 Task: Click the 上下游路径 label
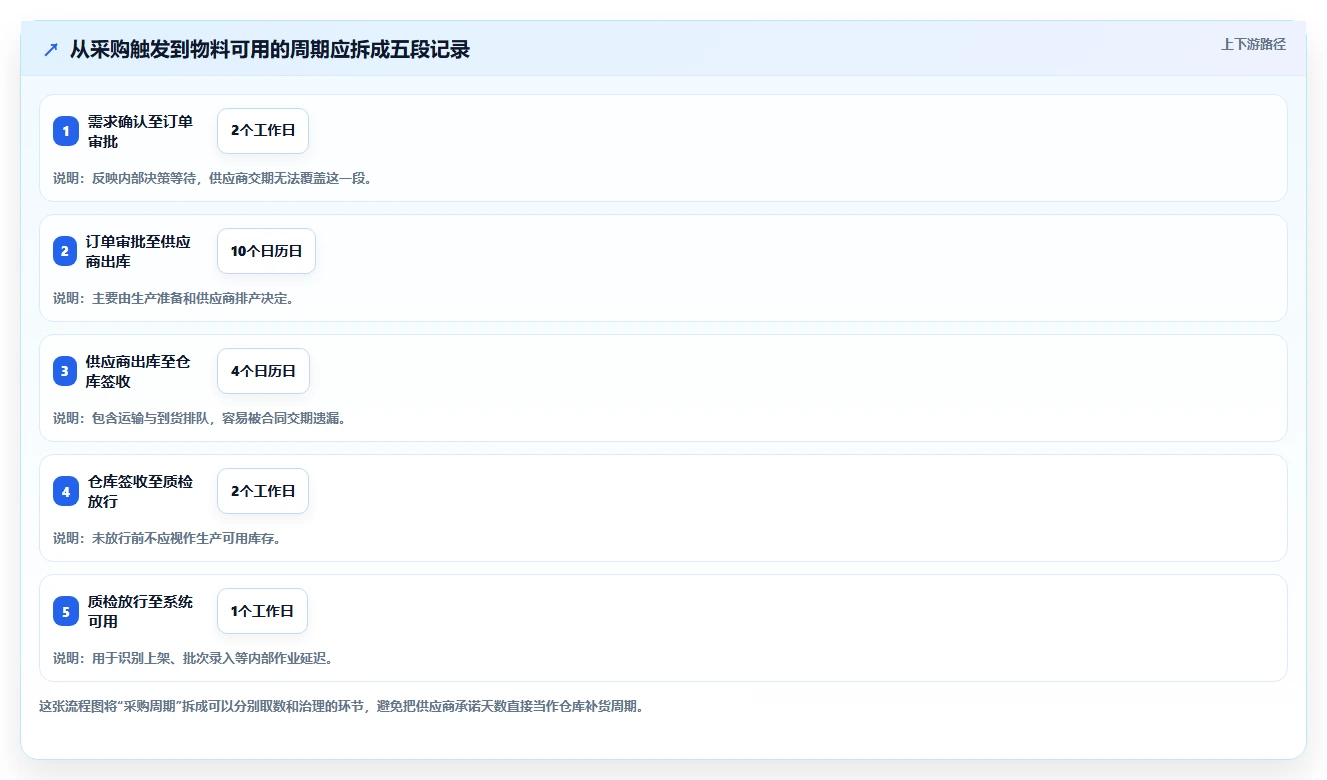tap(1253, 44)
